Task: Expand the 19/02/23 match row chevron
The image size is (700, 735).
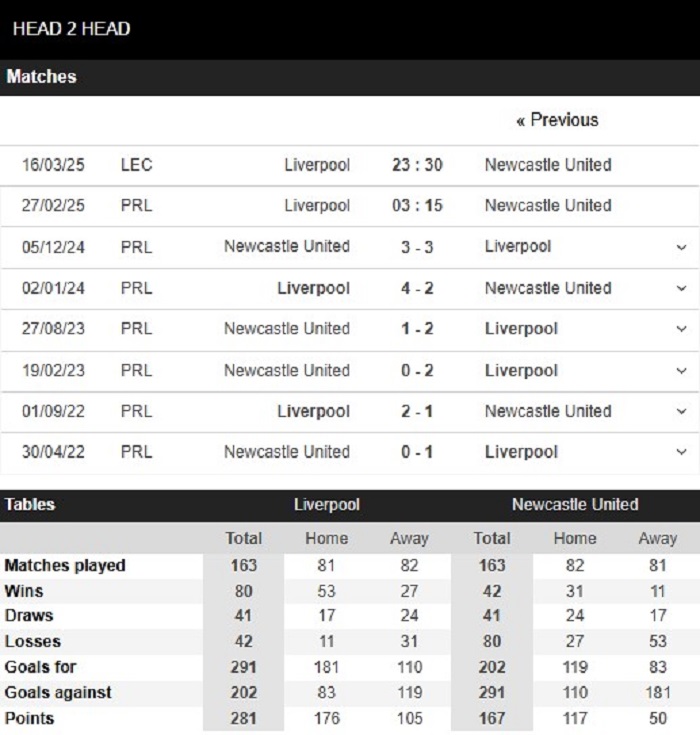Action: [x=681, y=371]
